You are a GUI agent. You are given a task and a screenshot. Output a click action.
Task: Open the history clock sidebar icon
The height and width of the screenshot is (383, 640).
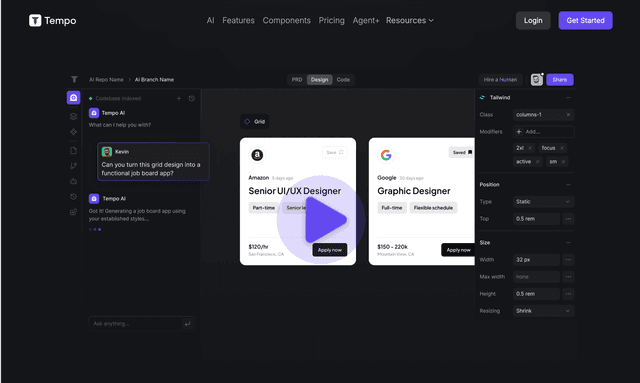pos(73,196)
